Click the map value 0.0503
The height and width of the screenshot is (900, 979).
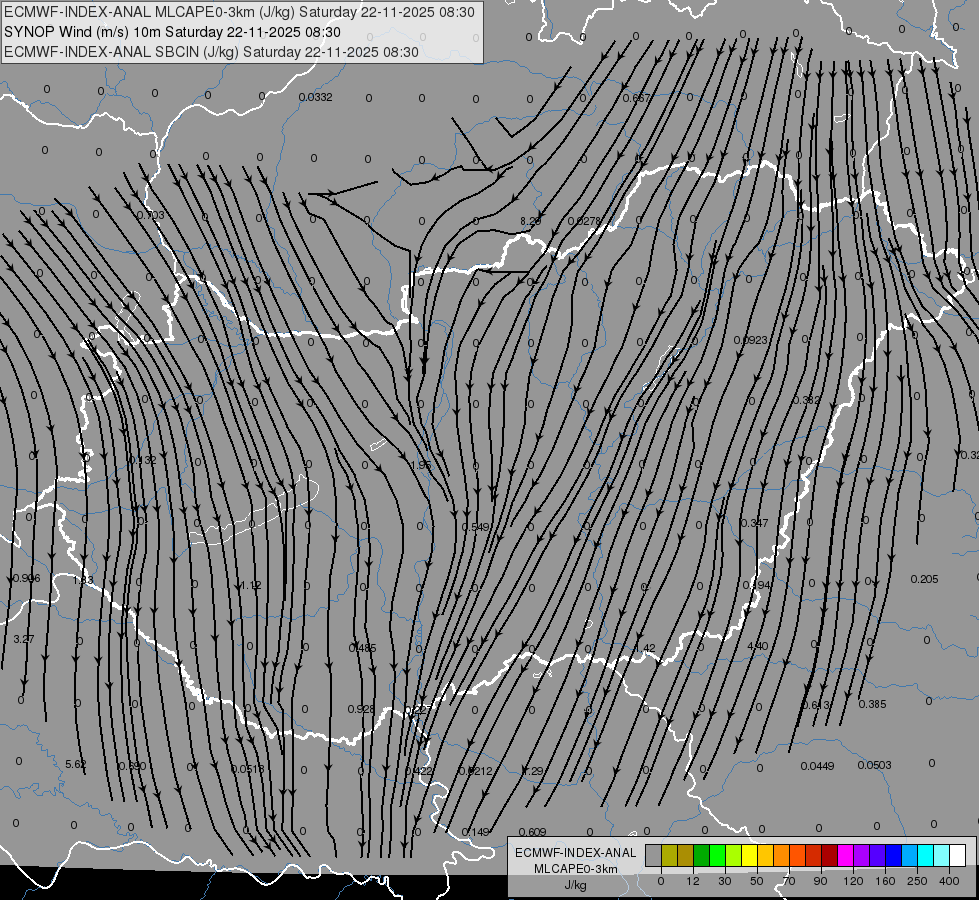874,765
